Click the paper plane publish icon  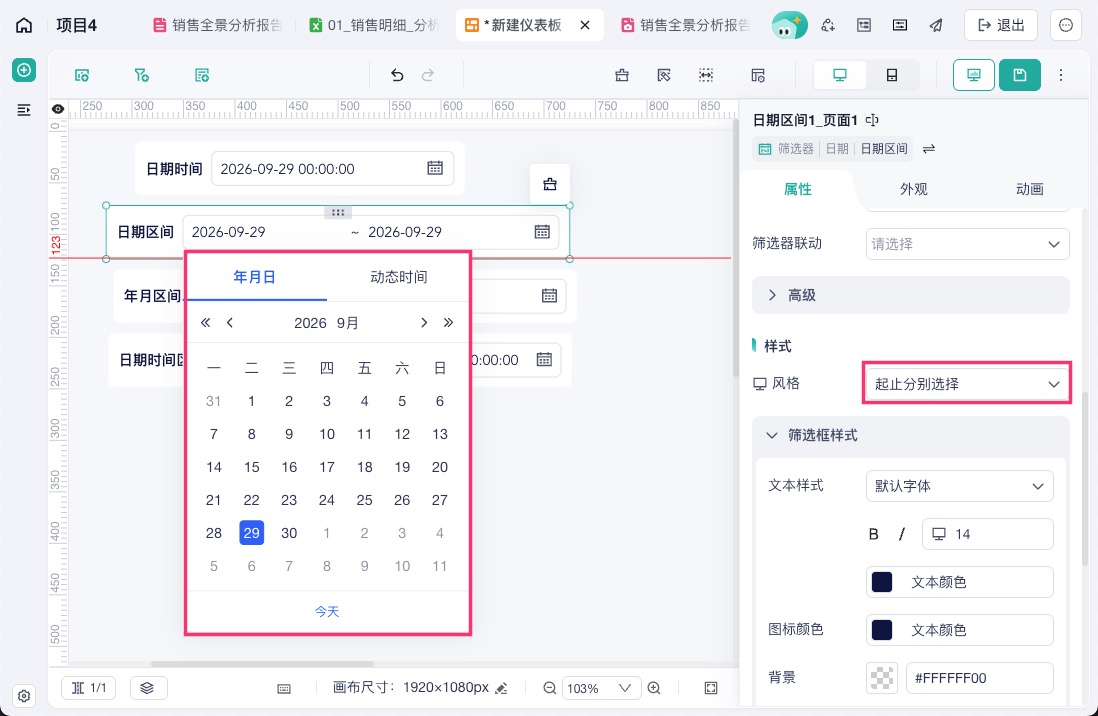936,25
